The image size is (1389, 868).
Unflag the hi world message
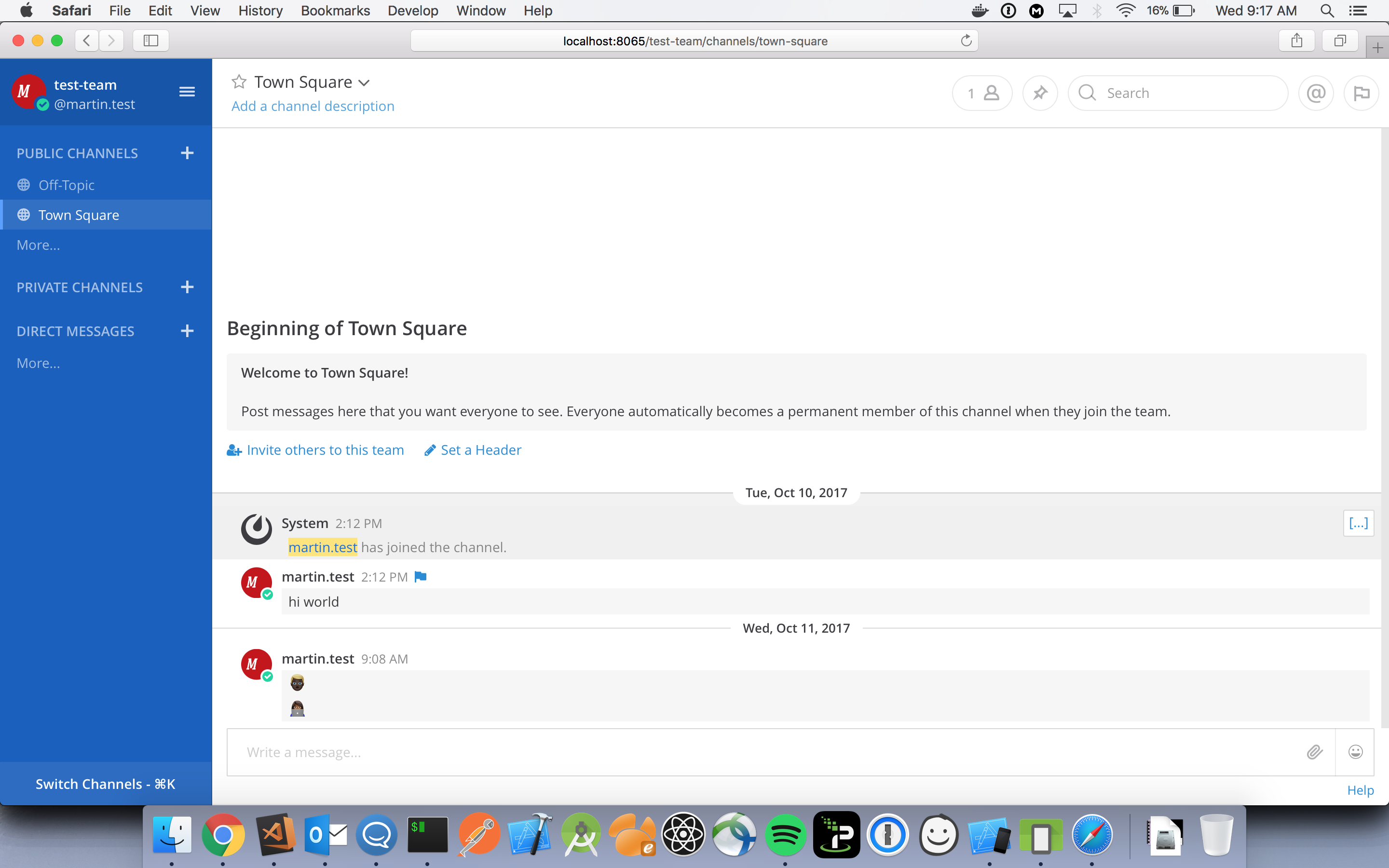point(421,576)
